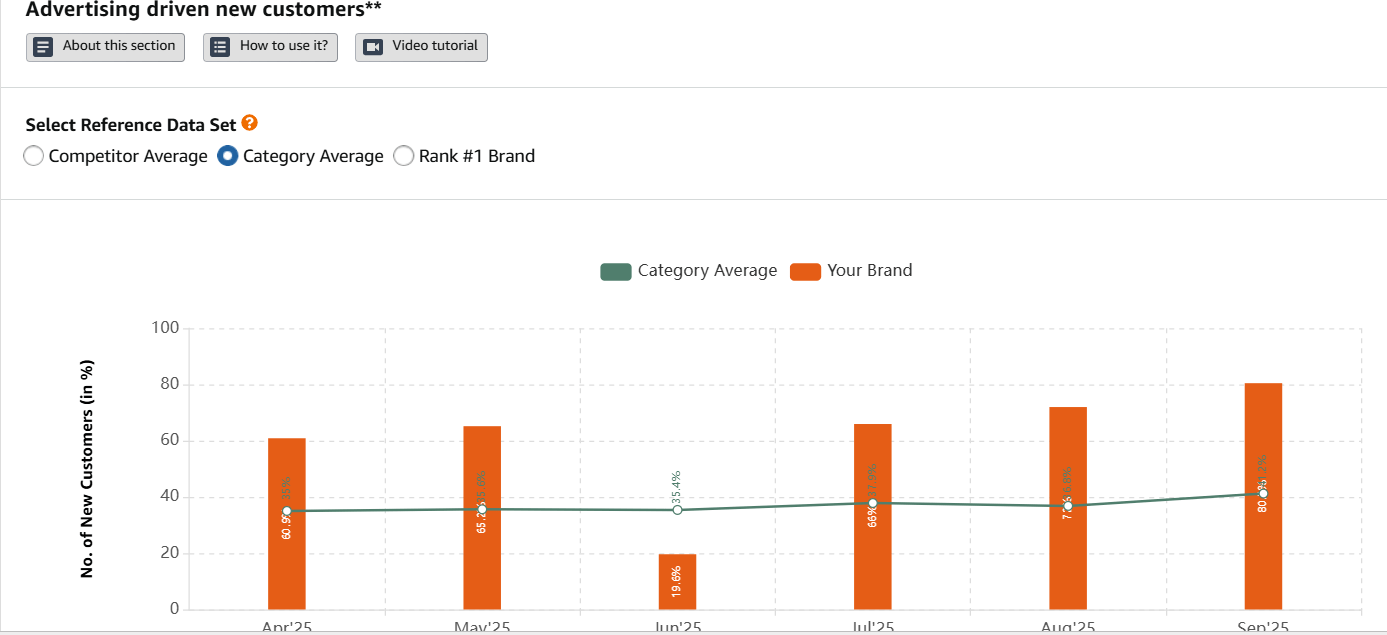The width and height of the screenshot is (1387, 635).
Task: Launch the Video tutorial label
Action: click(x=434, y=46)
